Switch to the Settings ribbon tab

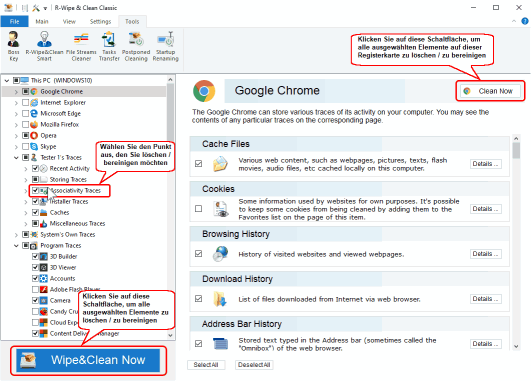(100, 21)
